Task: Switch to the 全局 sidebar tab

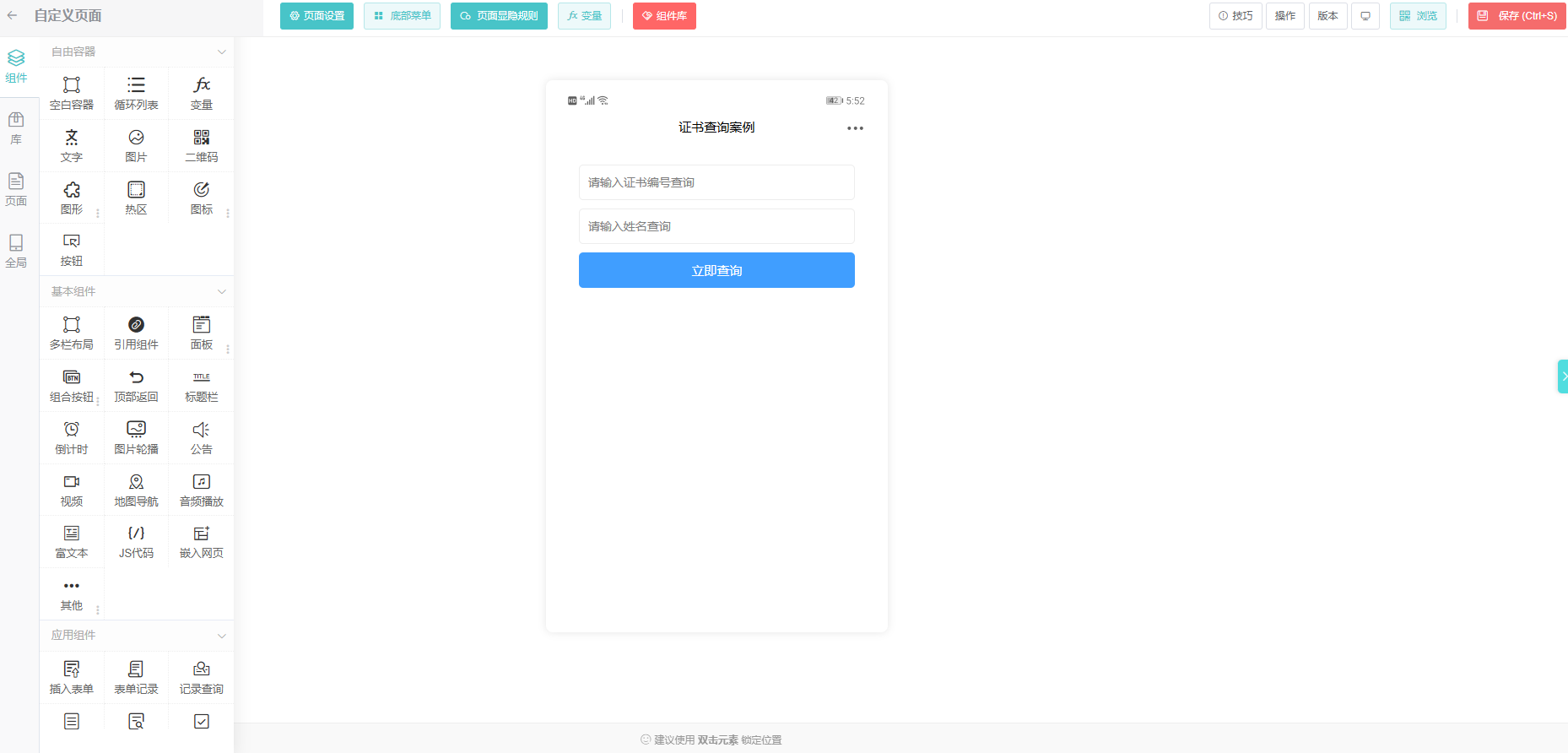Action: point(16,252)
